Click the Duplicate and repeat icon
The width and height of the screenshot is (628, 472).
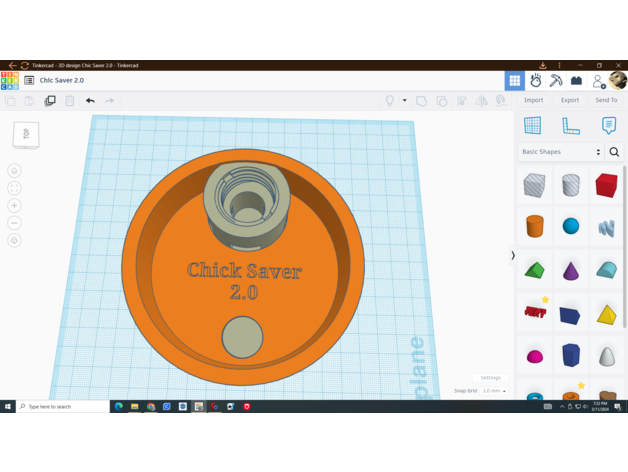(50, 100)
